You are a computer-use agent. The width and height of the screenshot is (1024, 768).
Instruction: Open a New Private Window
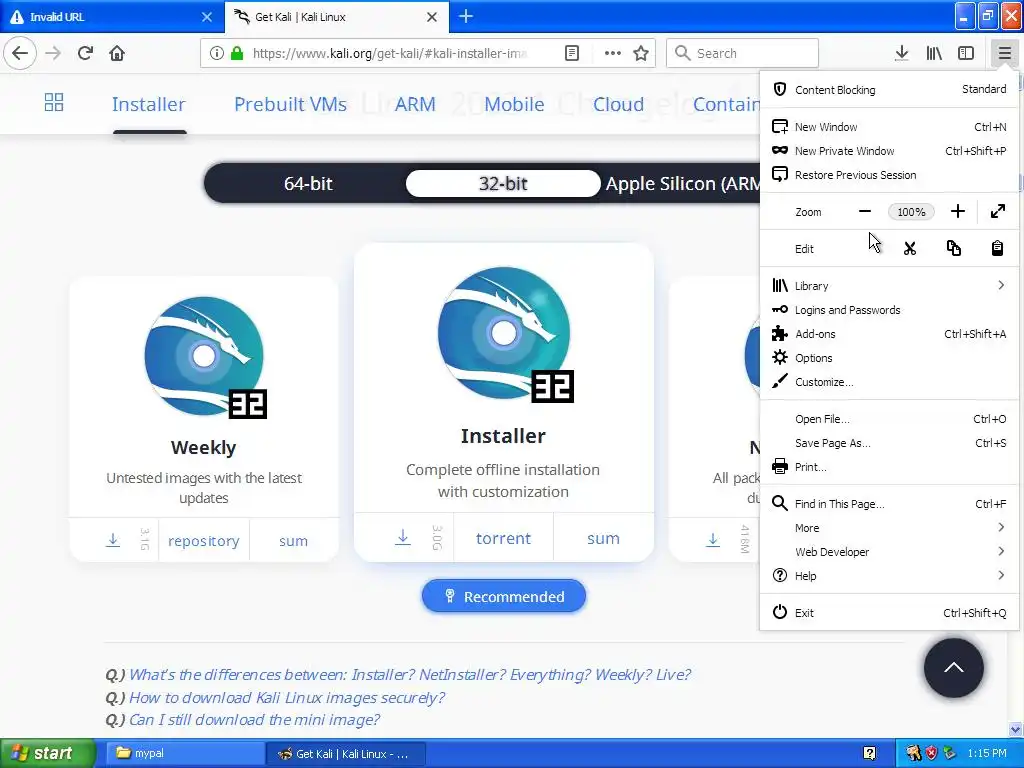click(889, 151)
